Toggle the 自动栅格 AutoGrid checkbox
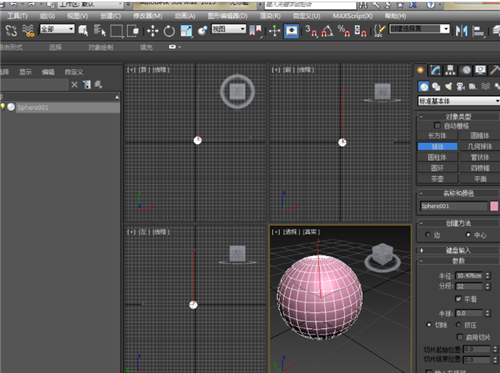 (x=437, y=125)
